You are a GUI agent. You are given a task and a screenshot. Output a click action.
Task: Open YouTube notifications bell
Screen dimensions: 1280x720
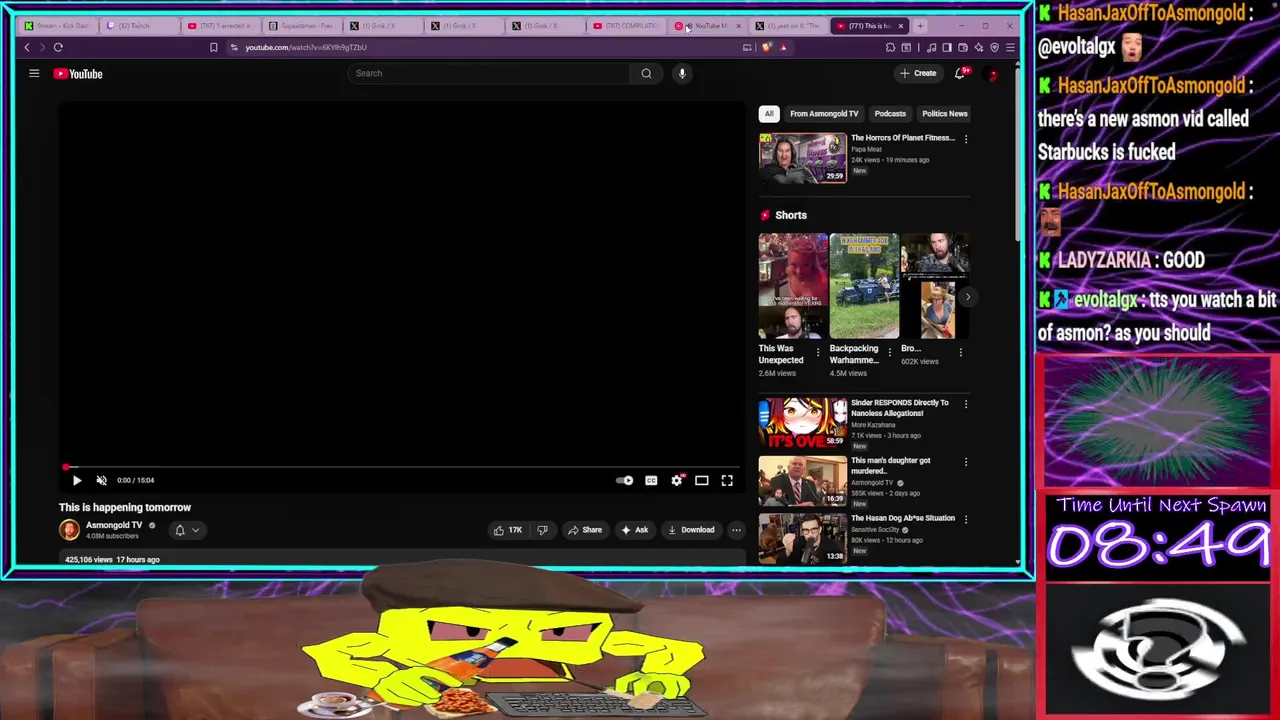click(x=960, y=73)
